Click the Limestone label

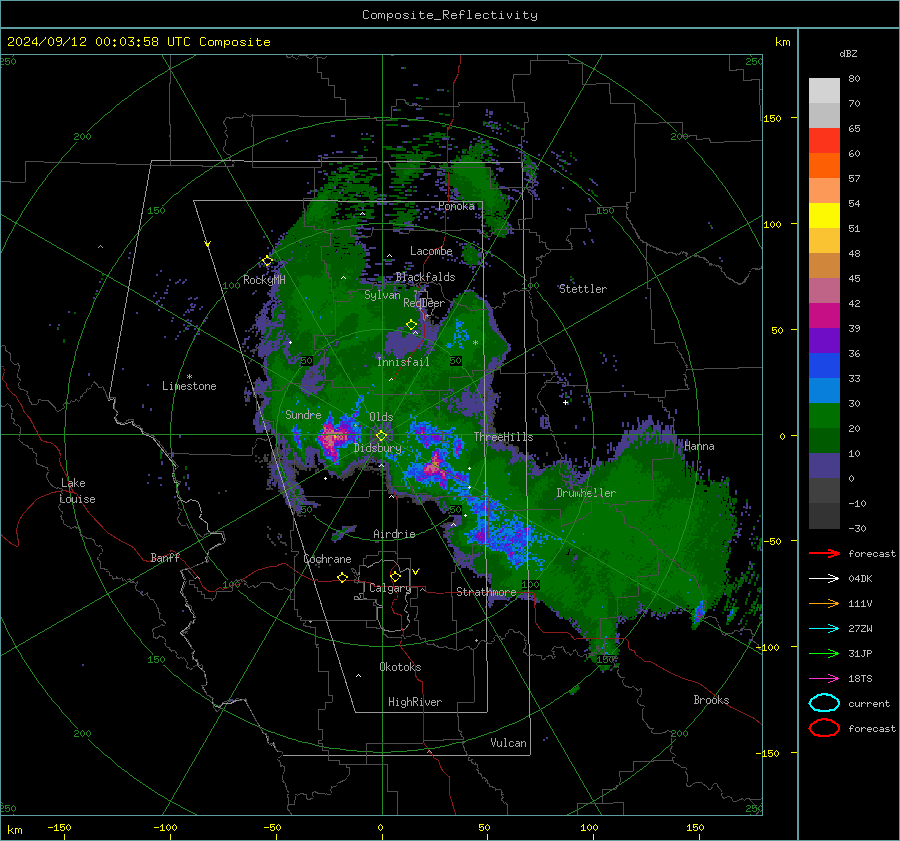[x=189, y=386]
